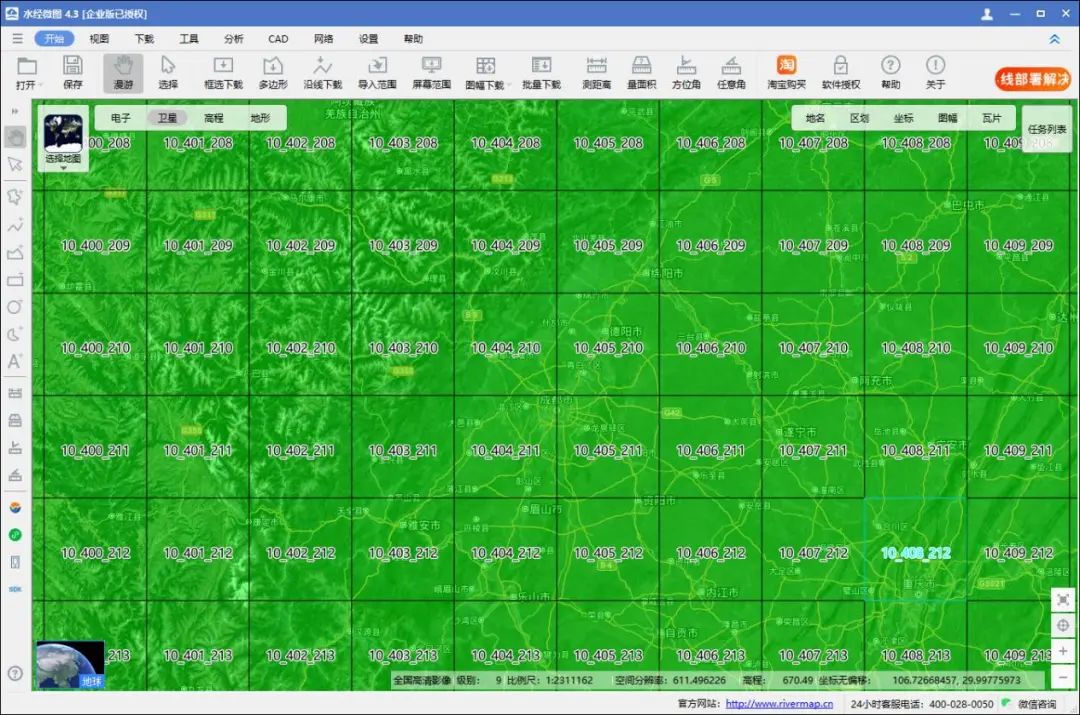
Task: Collapse ribbon with double chevron
Action: (1055, 39)
